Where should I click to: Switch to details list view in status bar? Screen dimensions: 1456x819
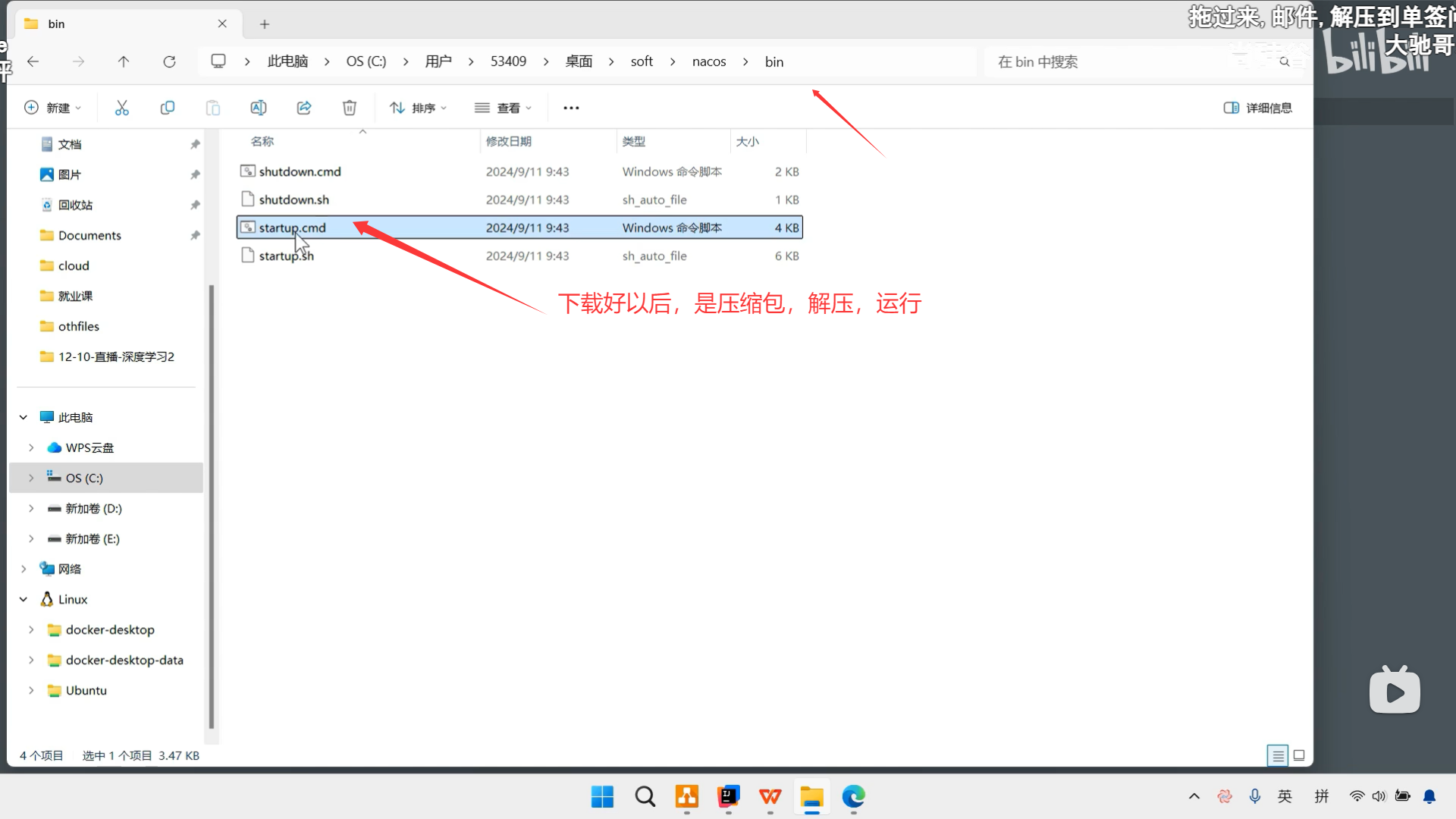1278,755
